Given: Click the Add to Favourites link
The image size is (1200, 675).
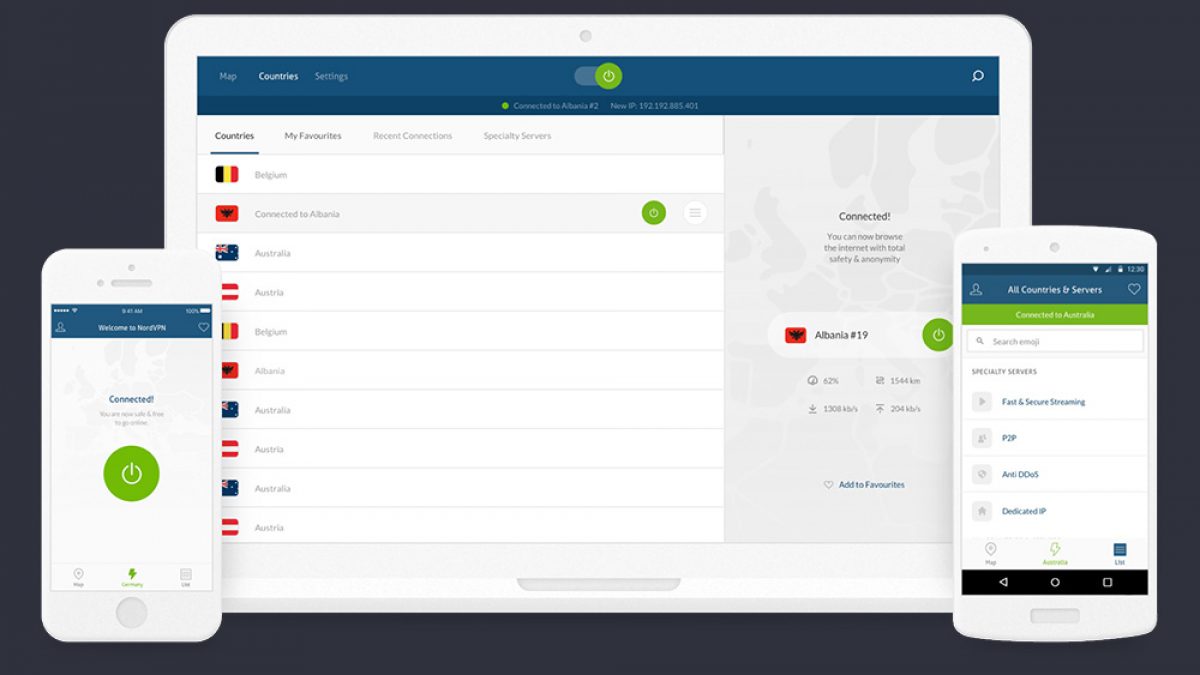Looking at the screenshot, I should 864,485.
